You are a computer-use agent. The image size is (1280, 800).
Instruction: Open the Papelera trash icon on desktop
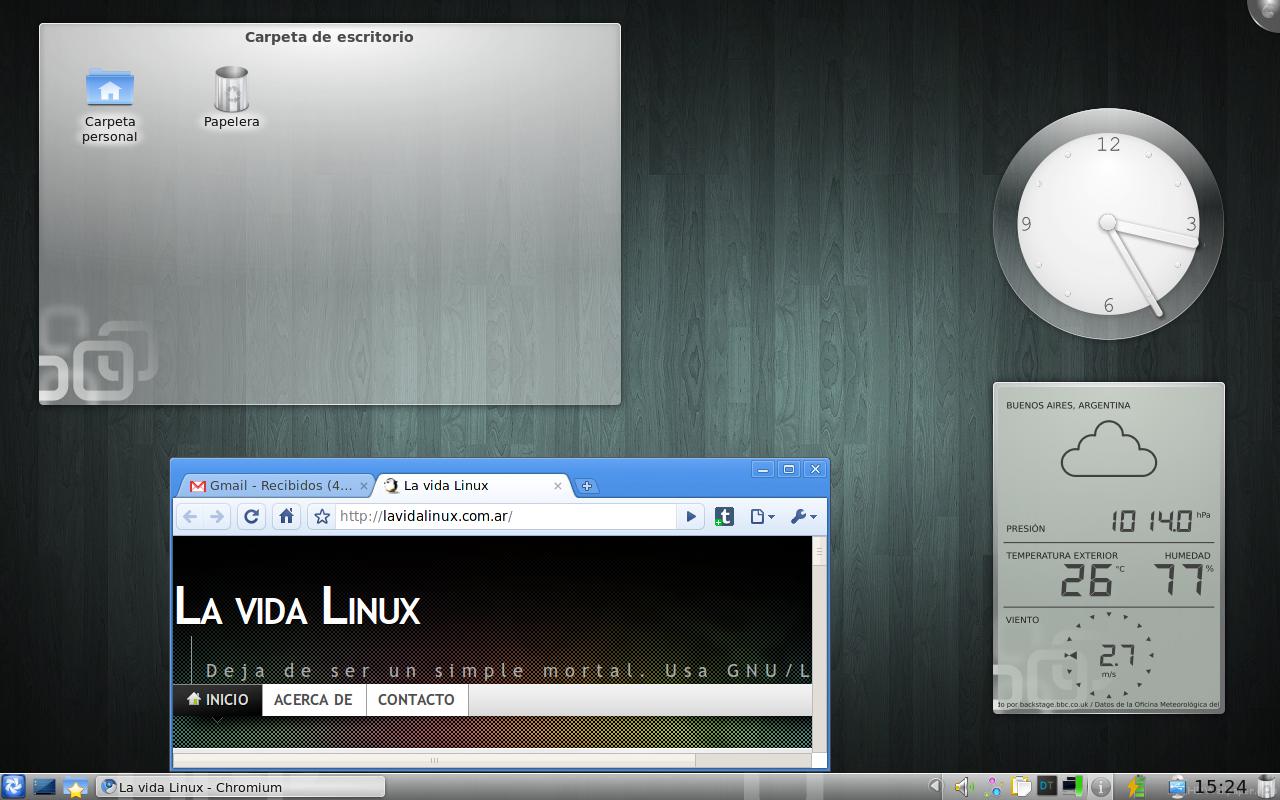point(232,89)
